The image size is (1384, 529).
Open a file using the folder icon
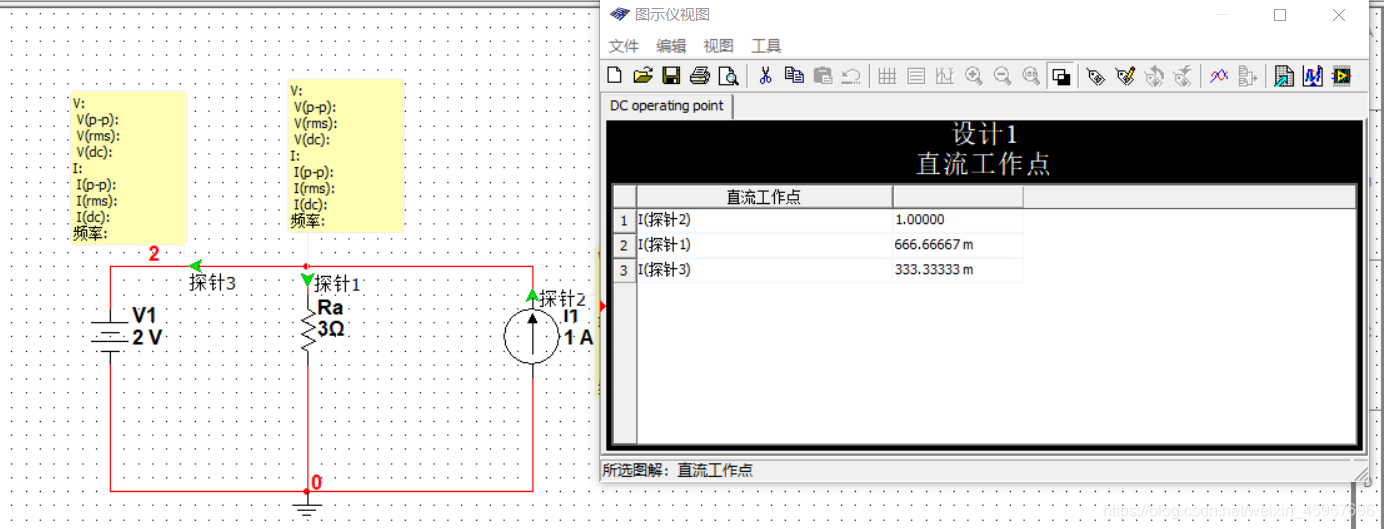(643, 76)
